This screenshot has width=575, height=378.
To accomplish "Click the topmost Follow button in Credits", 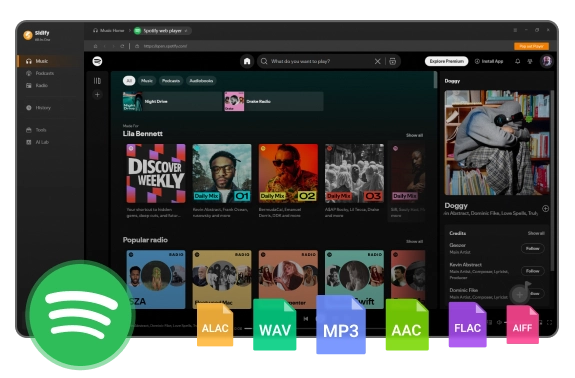I will pos(532,249).
